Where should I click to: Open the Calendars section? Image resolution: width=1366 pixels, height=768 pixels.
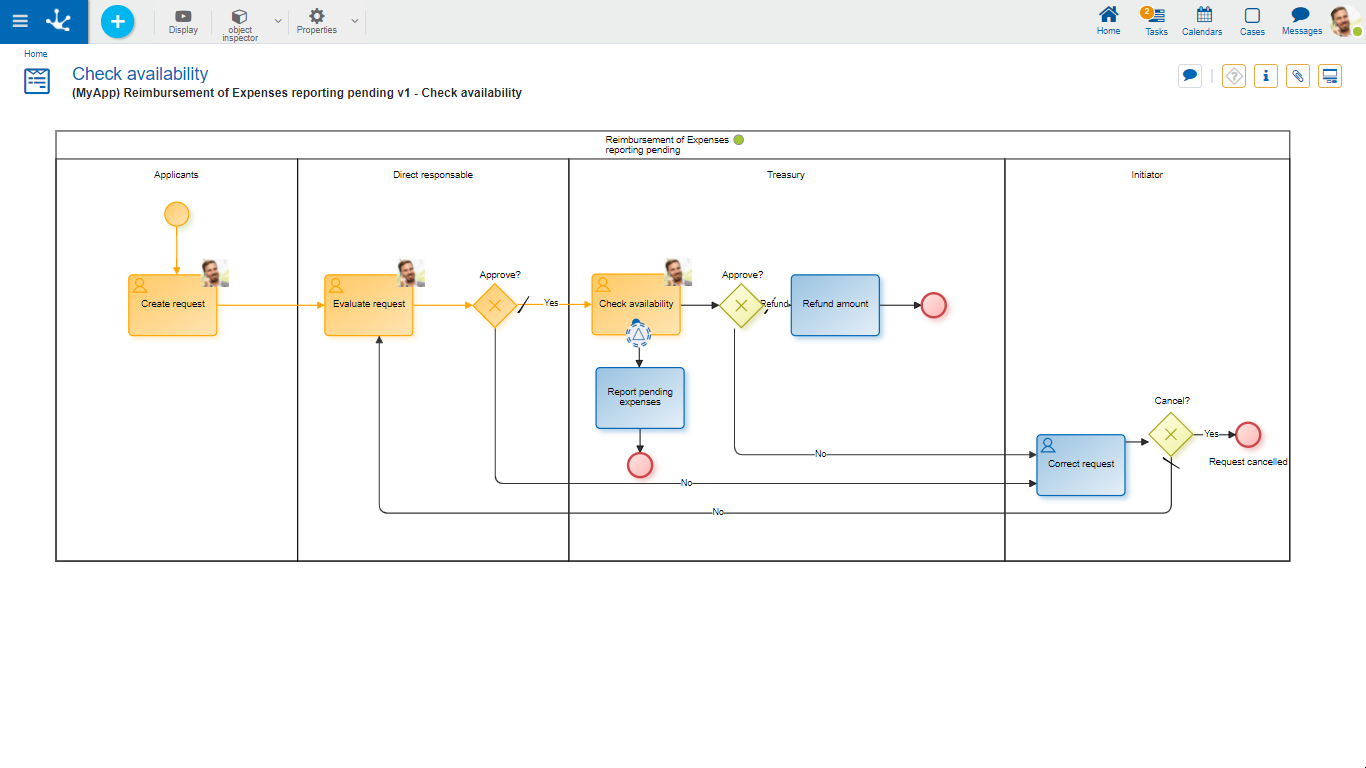tap(1202, 21)
